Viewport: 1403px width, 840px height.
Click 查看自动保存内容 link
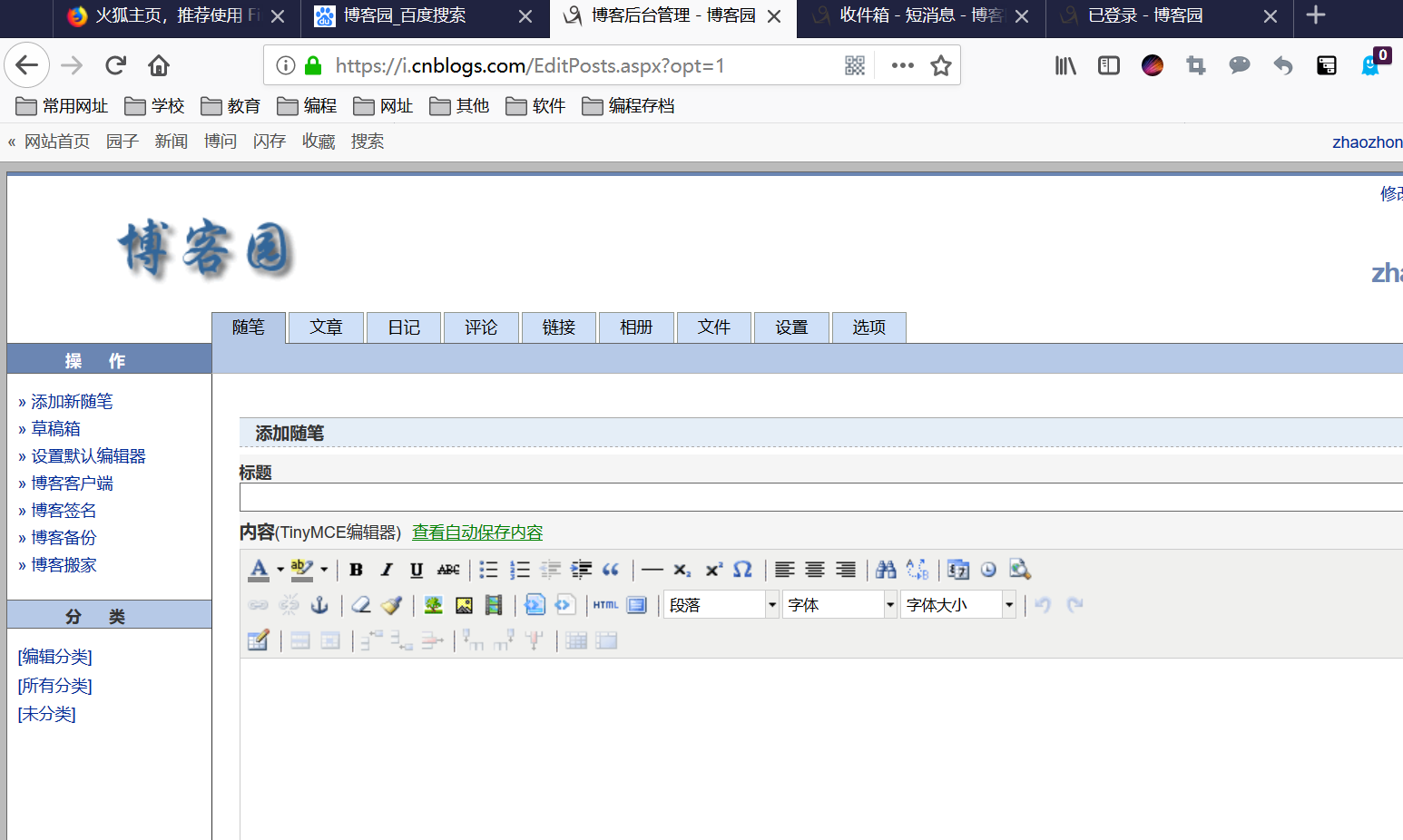477,532
